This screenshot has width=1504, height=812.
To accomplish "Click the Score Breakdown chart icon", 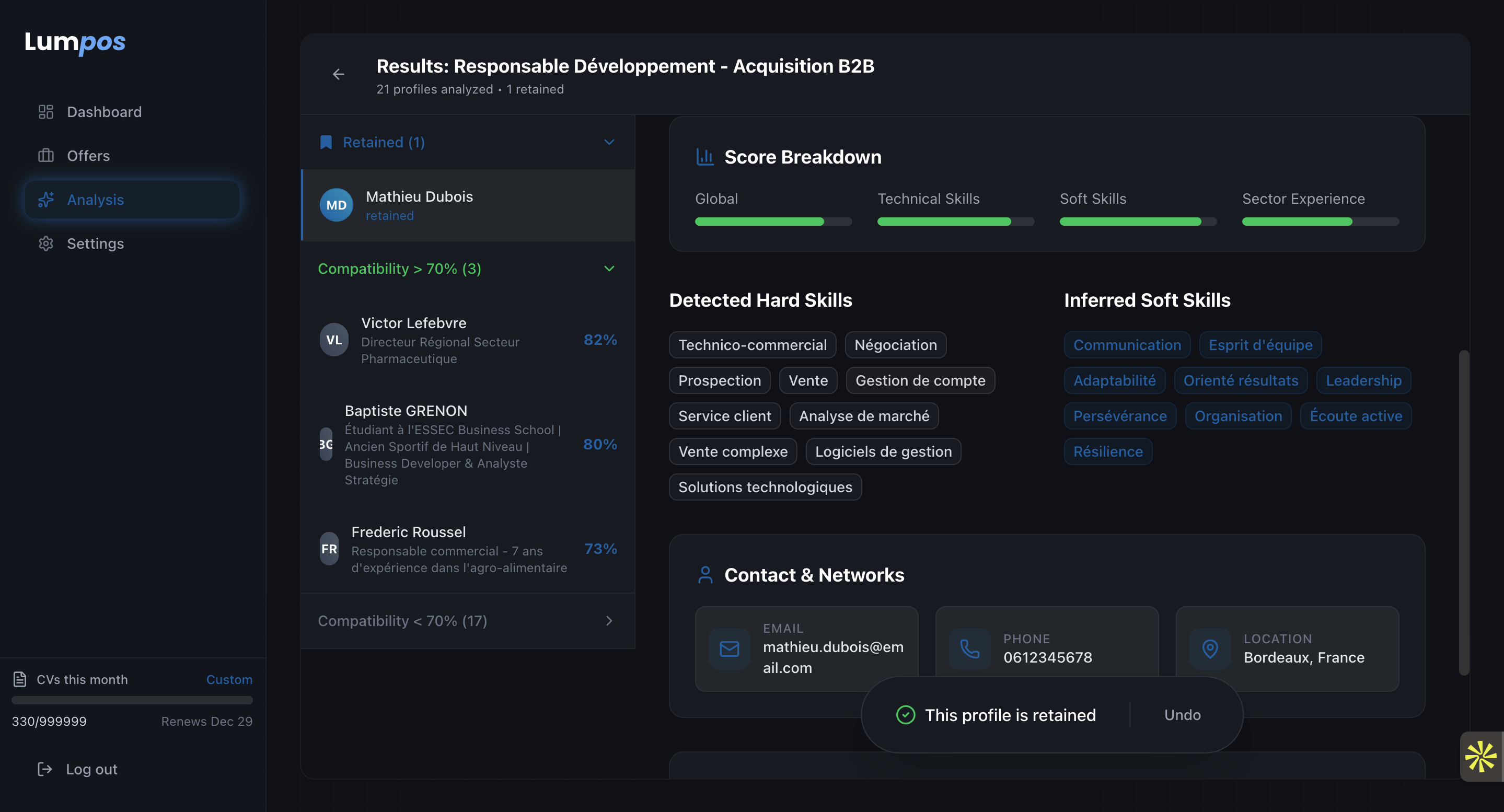I will pos(705,156).
